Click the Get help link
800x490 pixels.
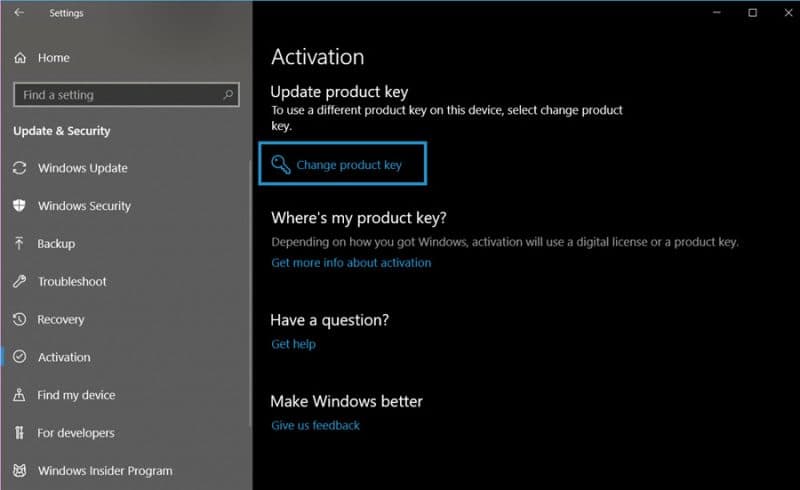293,344
